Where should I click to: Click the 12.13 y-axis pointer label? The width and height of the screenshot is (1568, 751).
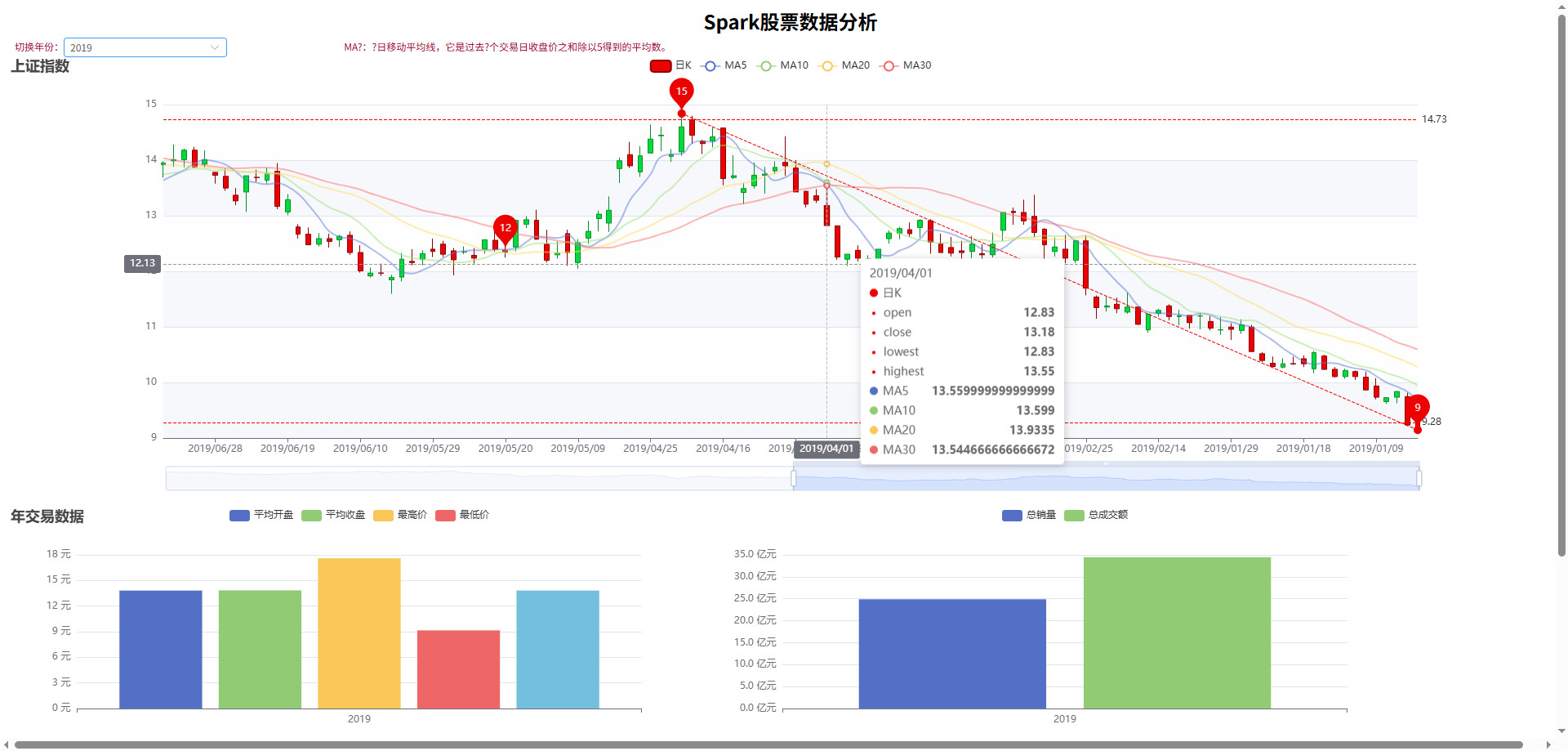point(142,263)
